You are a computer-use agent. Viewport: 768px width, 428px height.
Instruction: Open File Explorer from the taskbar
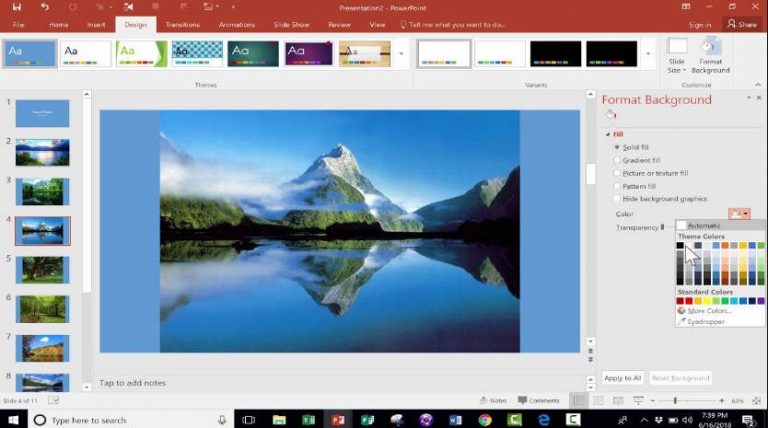[279, 420]
